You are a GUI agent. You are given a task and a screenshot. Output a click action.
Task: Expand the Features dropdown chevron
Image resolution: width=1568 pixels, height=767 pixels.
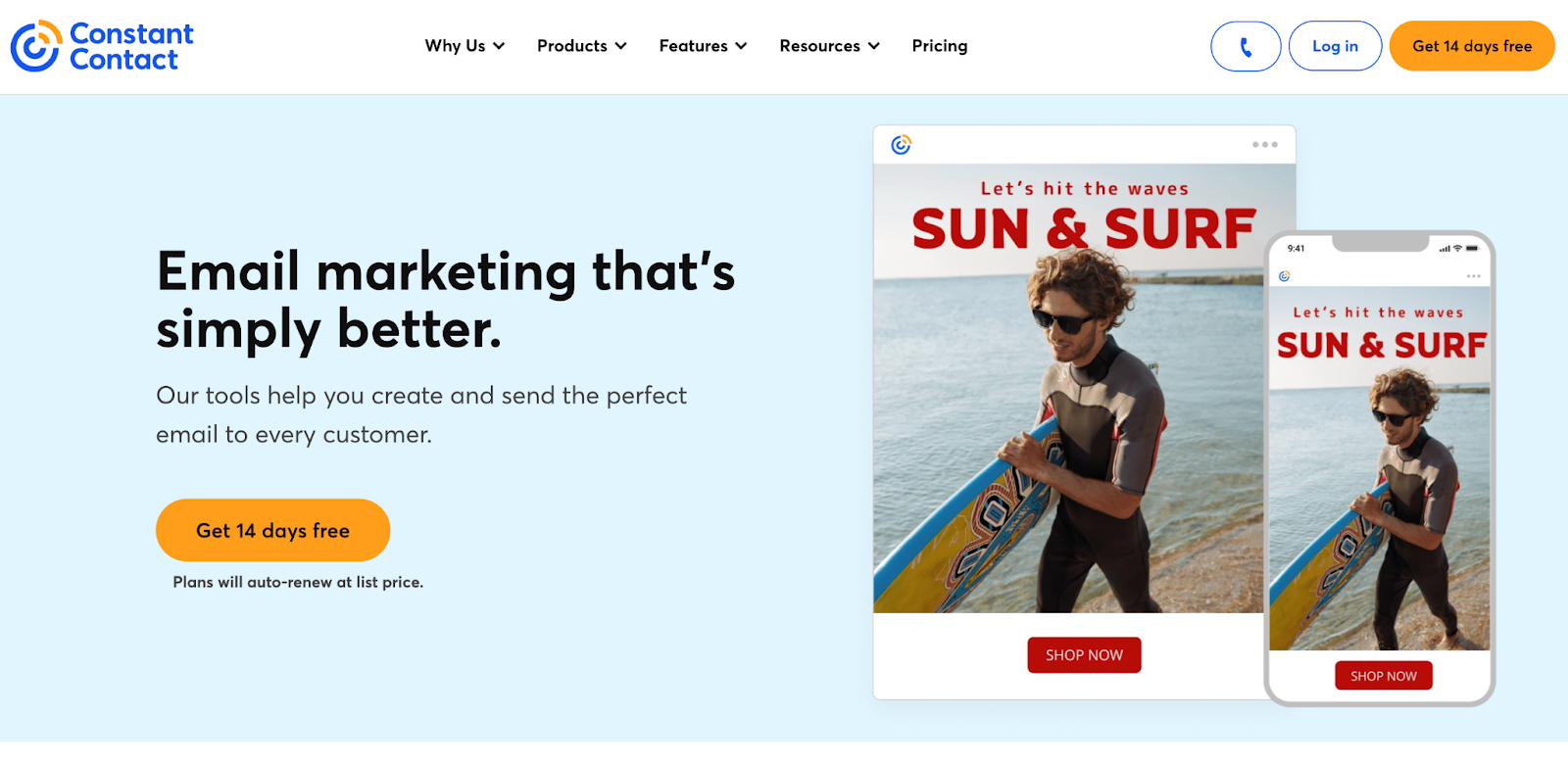[741, 46]
